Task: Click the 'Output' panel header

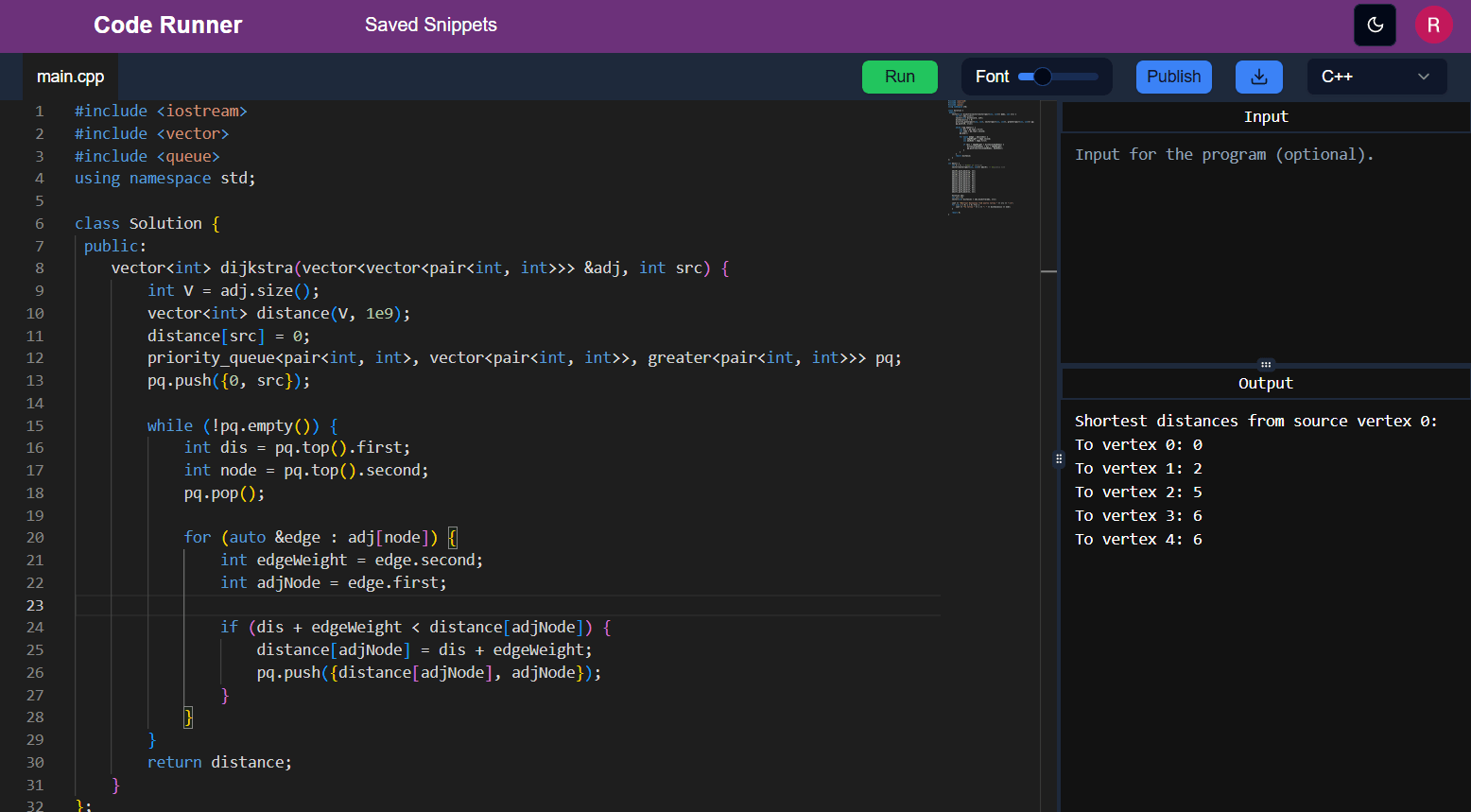Action: point(1266,383)
